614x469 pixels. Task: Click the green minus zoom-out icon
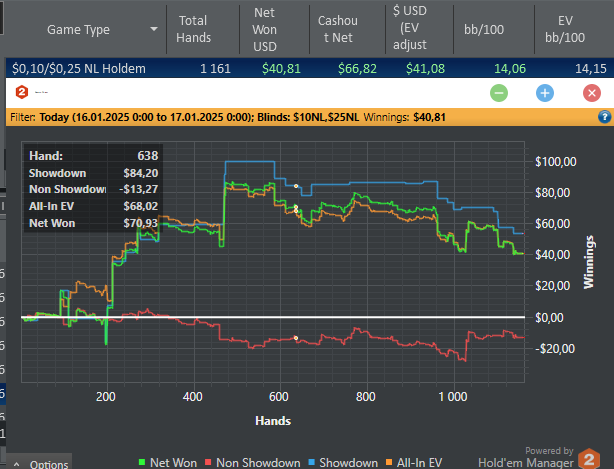point(499,93)
